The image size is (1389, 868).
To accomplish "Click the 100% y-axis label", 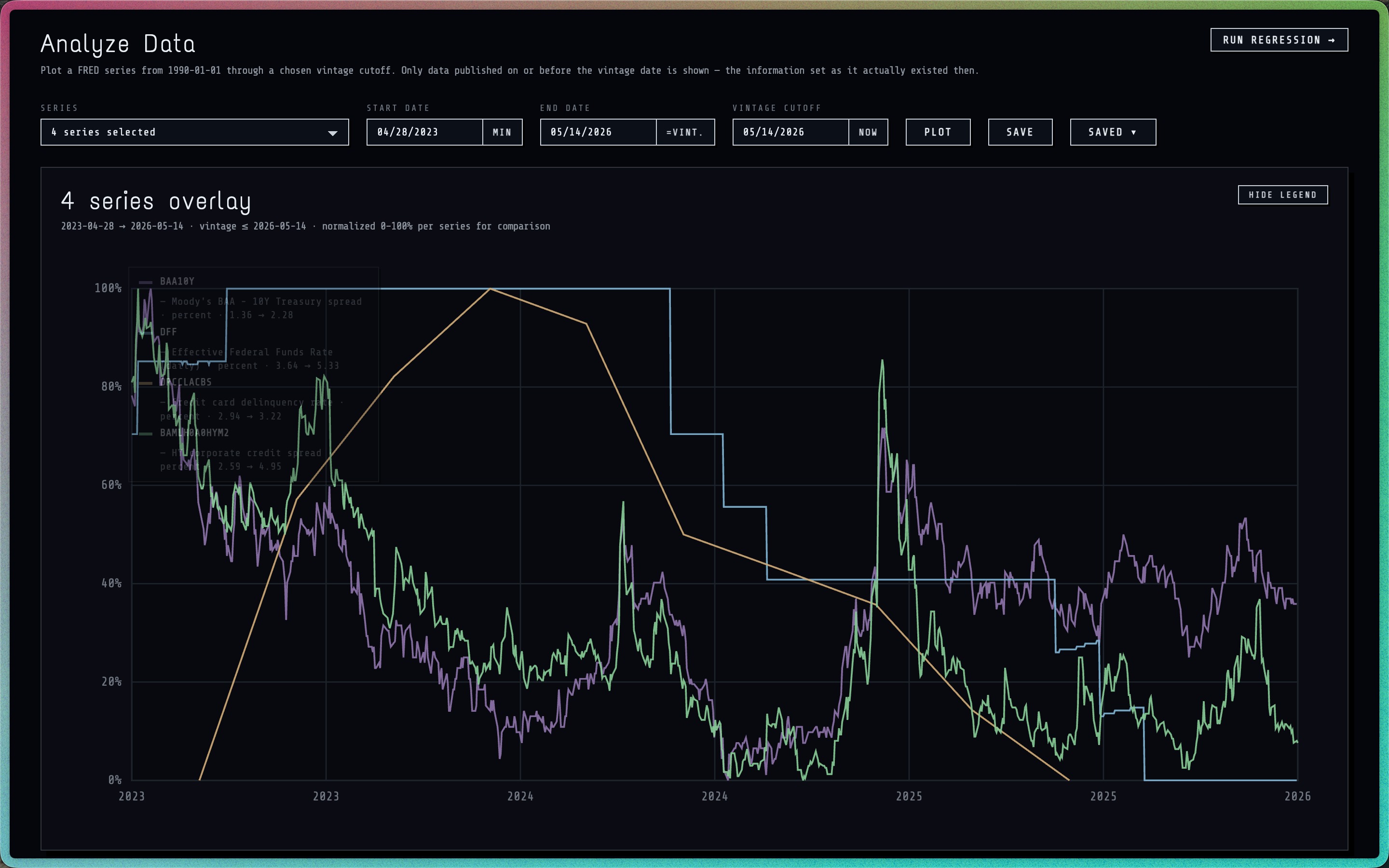I will (x=108, y=288).
